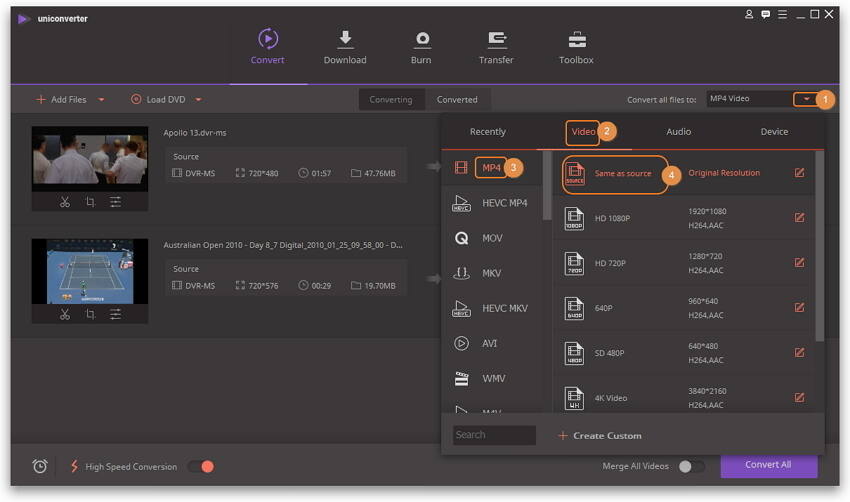Click the Australian Open 2010 file name

click(x=283, y=245)
